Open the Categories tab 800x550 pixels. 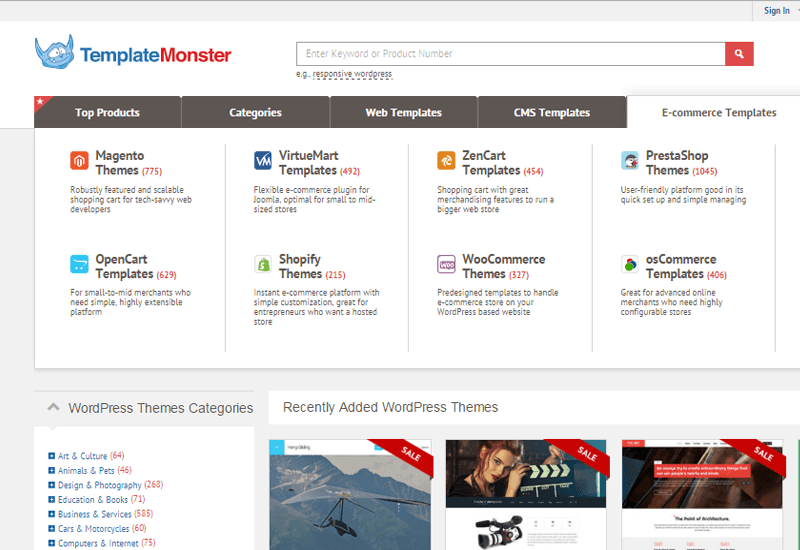(255, 112)
